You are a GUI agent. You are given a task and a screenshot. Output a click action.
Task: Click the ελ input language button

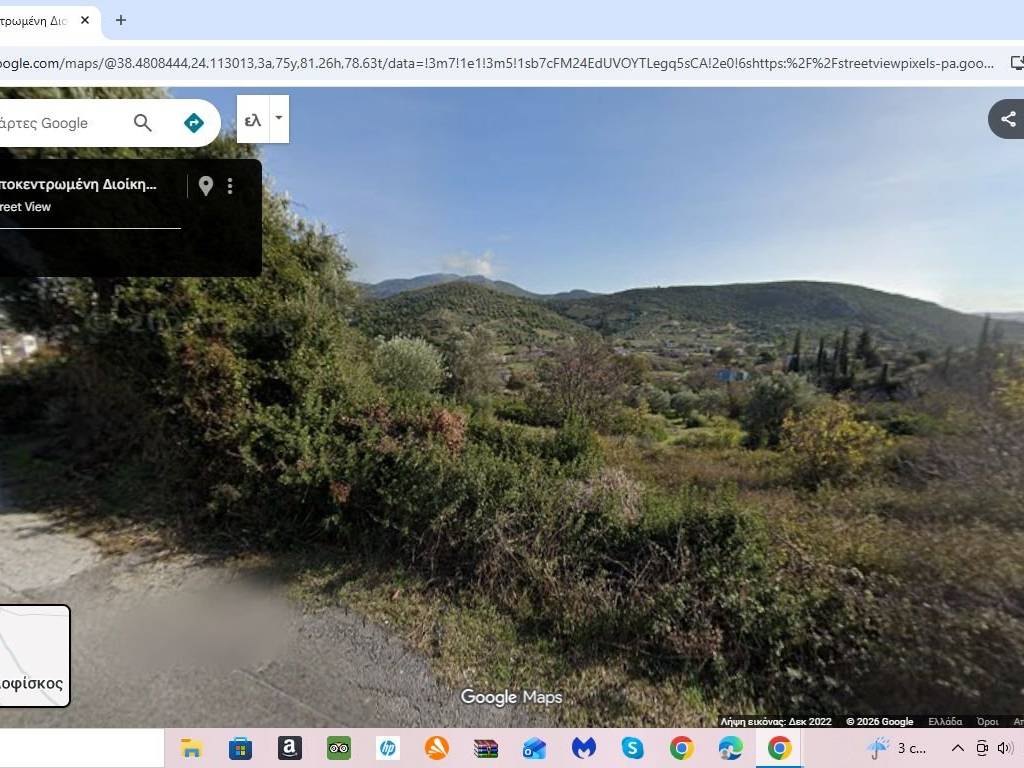[252, 120]
